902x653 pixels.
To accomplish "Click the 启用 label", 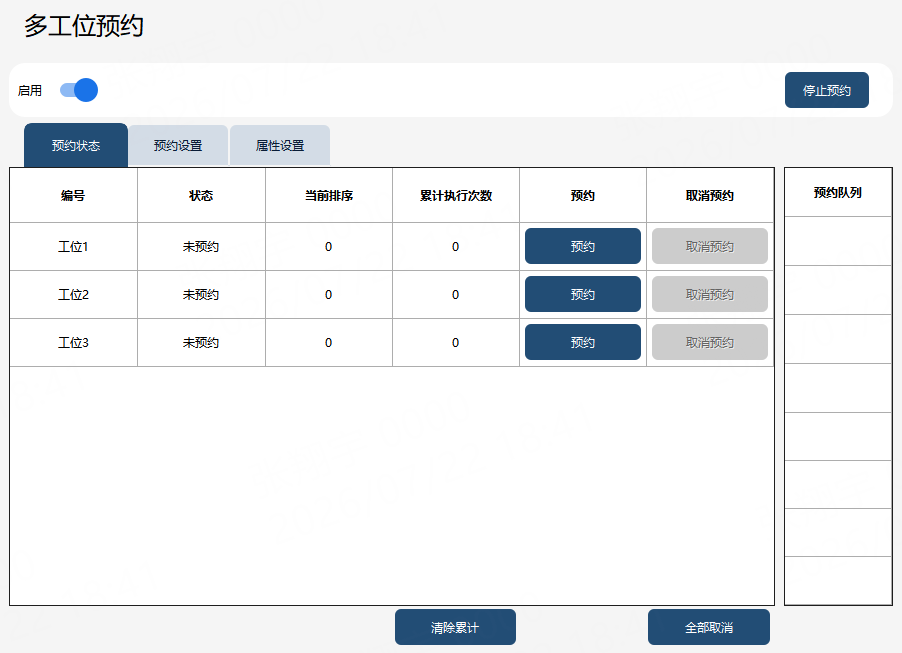I will [x=30, y=90].
